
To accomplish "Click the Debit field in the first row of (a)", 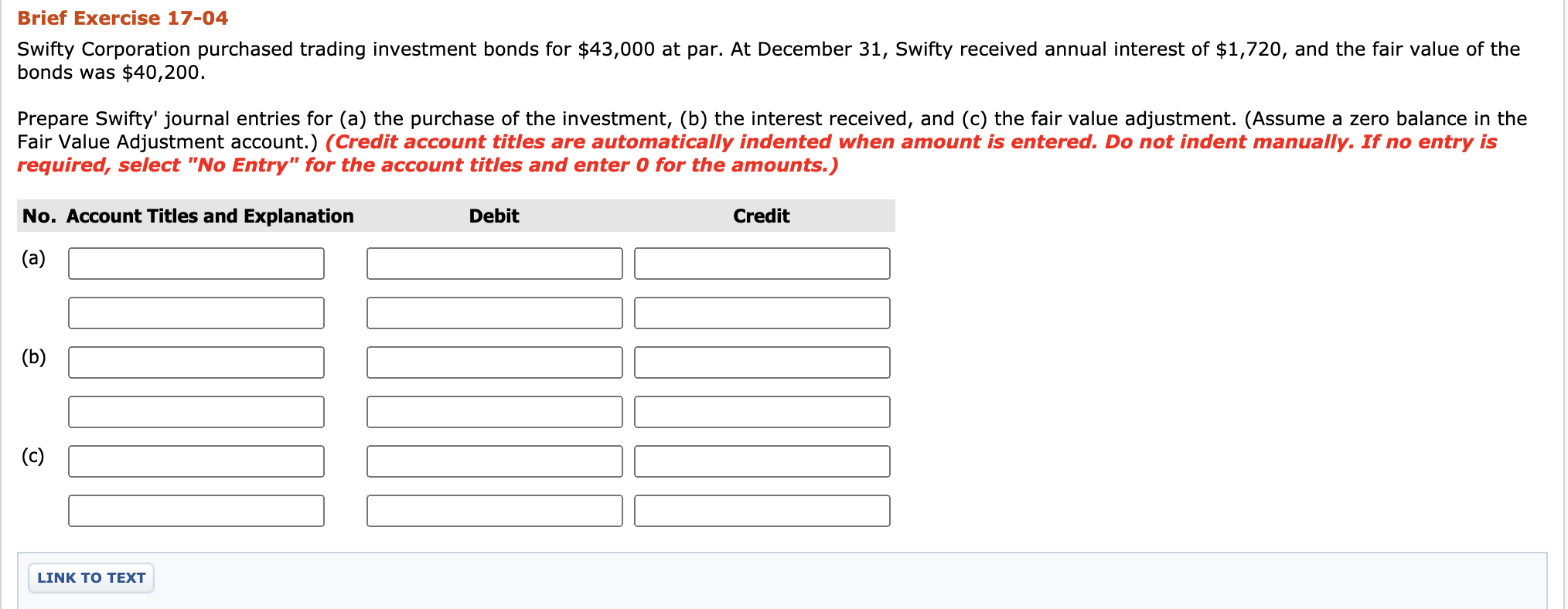I will (495, 263).
